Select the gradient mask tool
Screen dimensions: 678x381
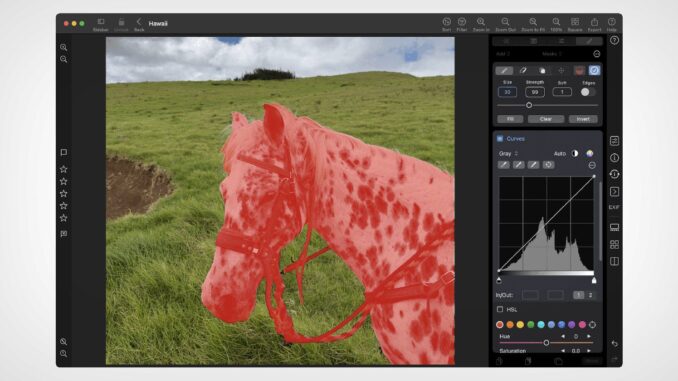(x=542, y=70)
